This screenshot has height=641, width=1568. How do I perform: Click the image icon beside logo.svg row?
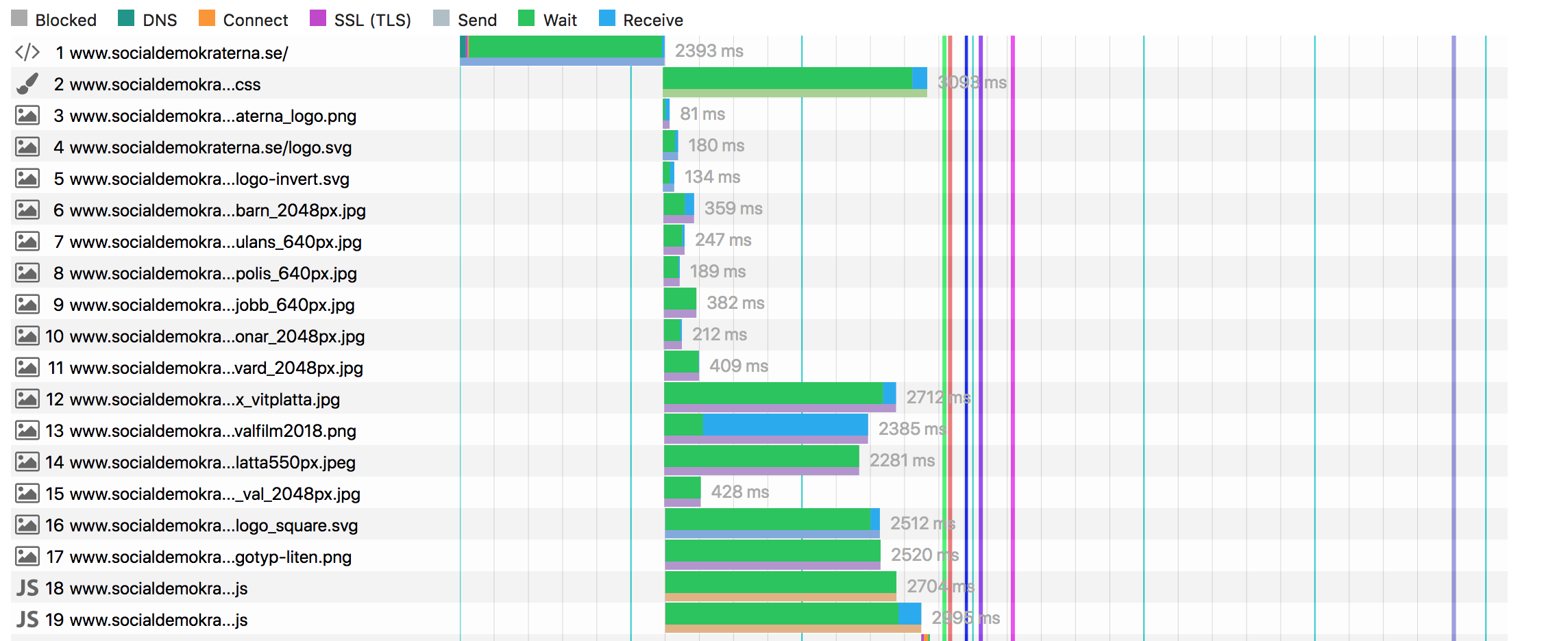coord(27,147)
